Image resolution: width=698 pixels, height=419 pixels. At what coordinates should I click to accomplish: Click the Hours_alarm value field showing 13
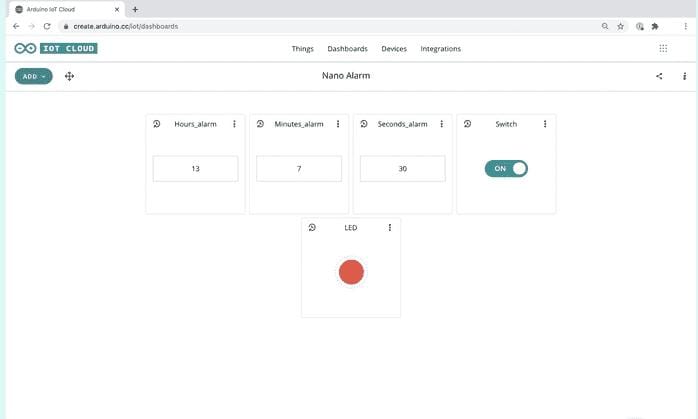[195, 169]
